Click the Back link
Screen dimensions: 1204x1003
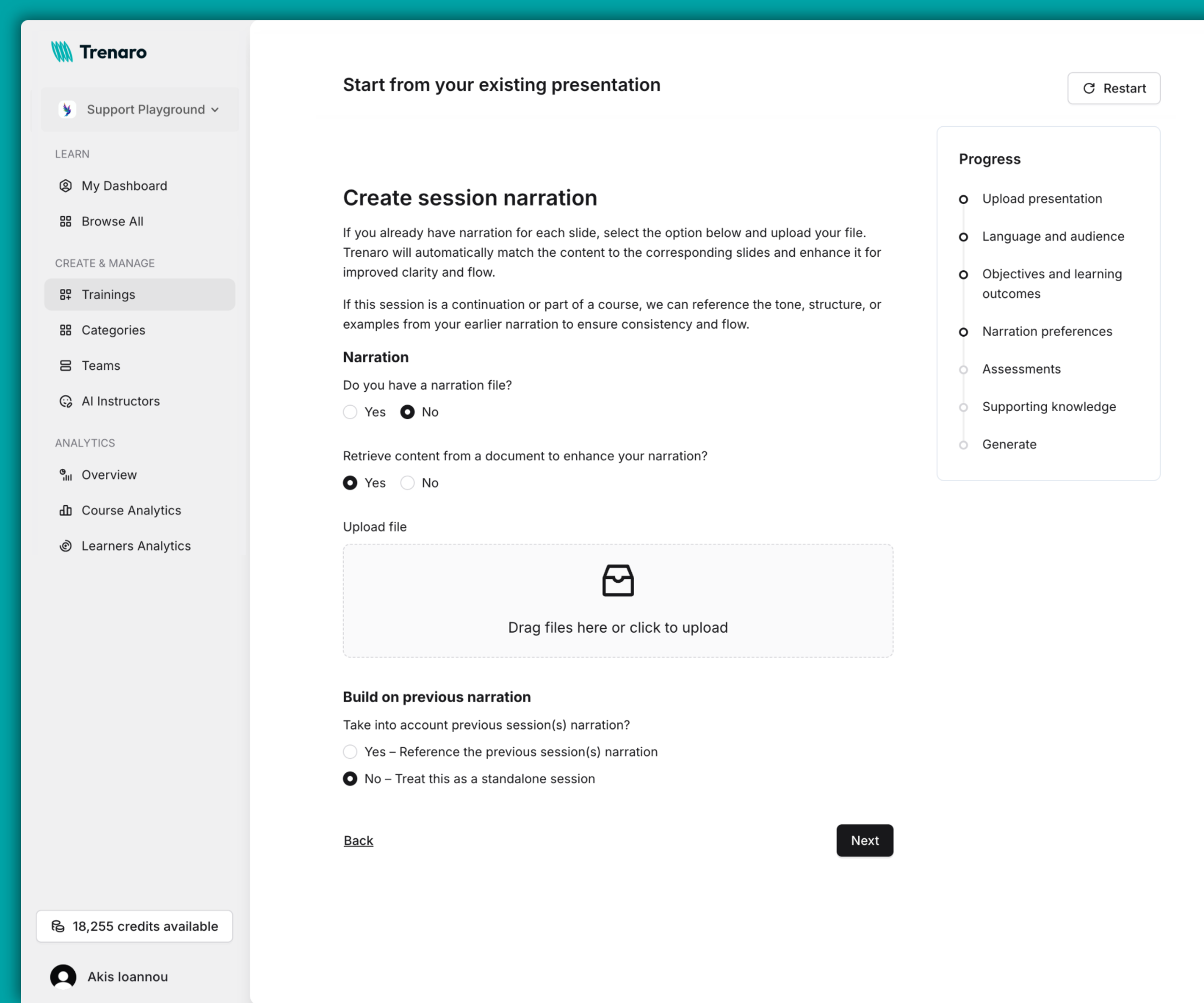click(358, 840)
